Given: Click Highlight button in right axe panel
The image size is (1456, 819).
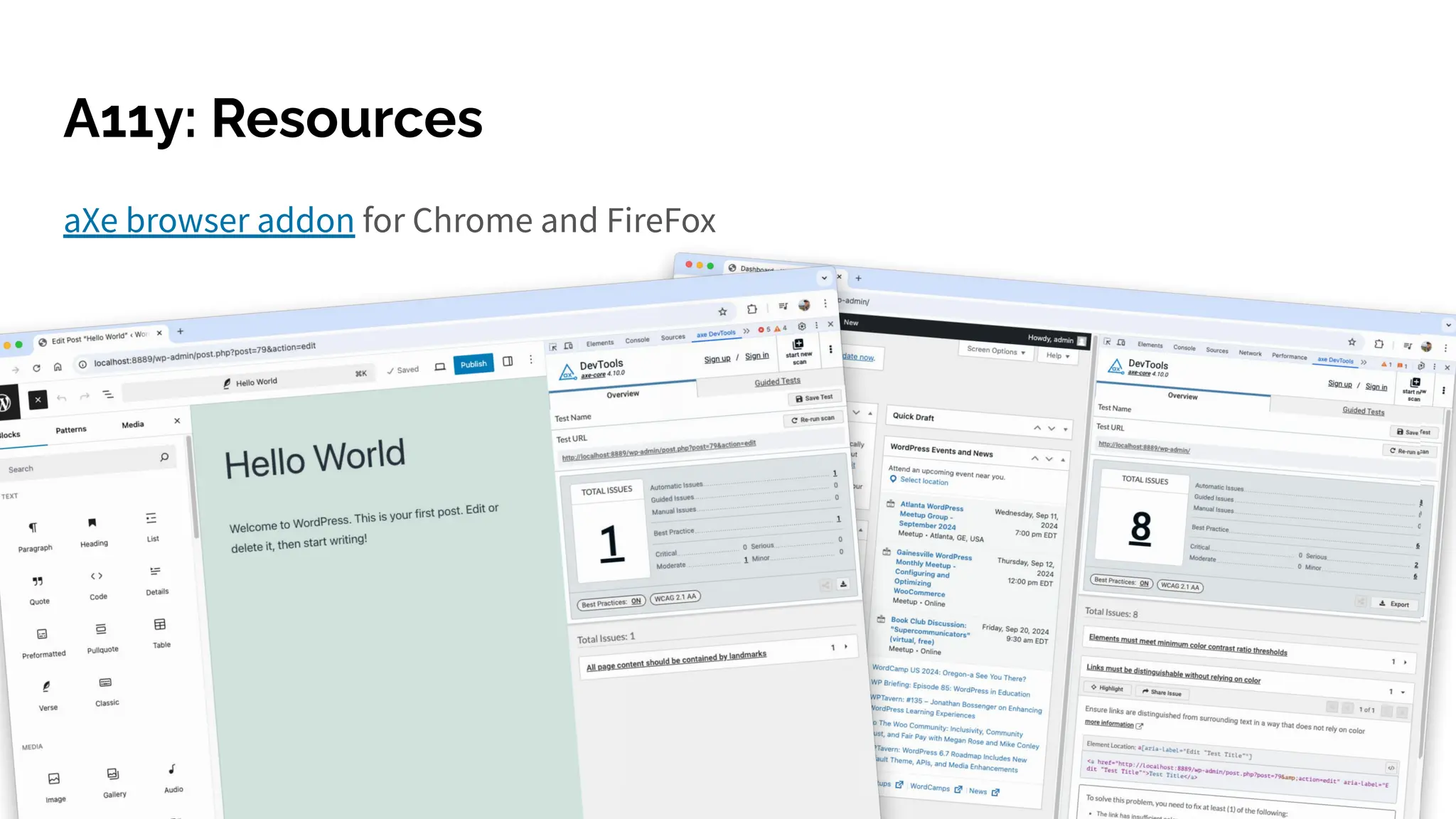Looking at the screenshot, I should [x=1107, y=688].
